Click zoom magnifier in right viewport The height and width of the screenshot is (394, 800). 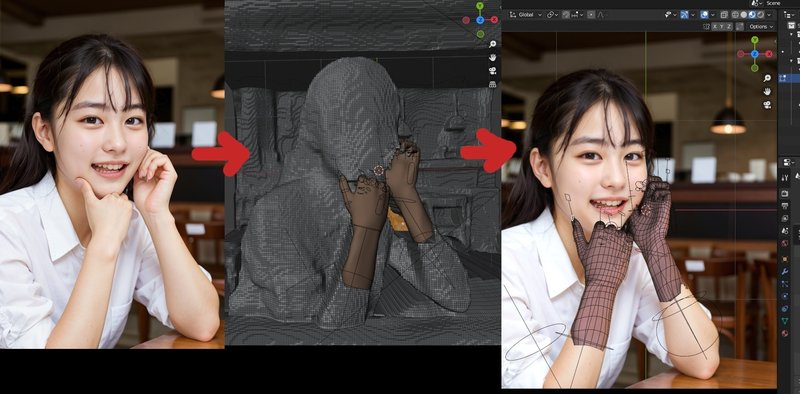pos(767,78)
